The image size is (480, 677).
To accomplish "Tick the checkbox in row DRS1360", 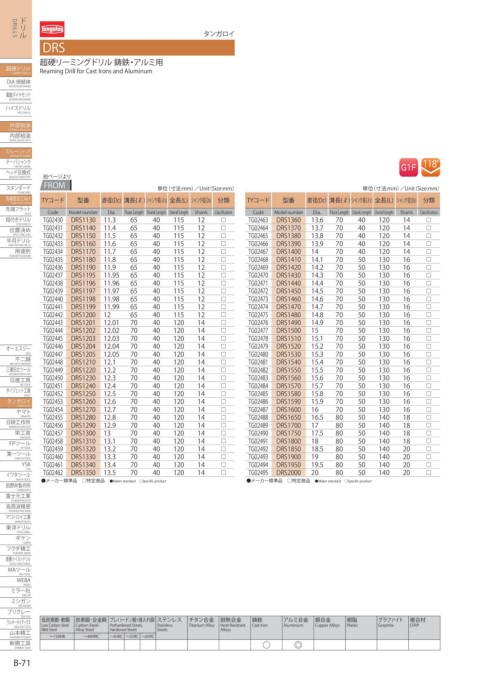I will pos(428,220).
